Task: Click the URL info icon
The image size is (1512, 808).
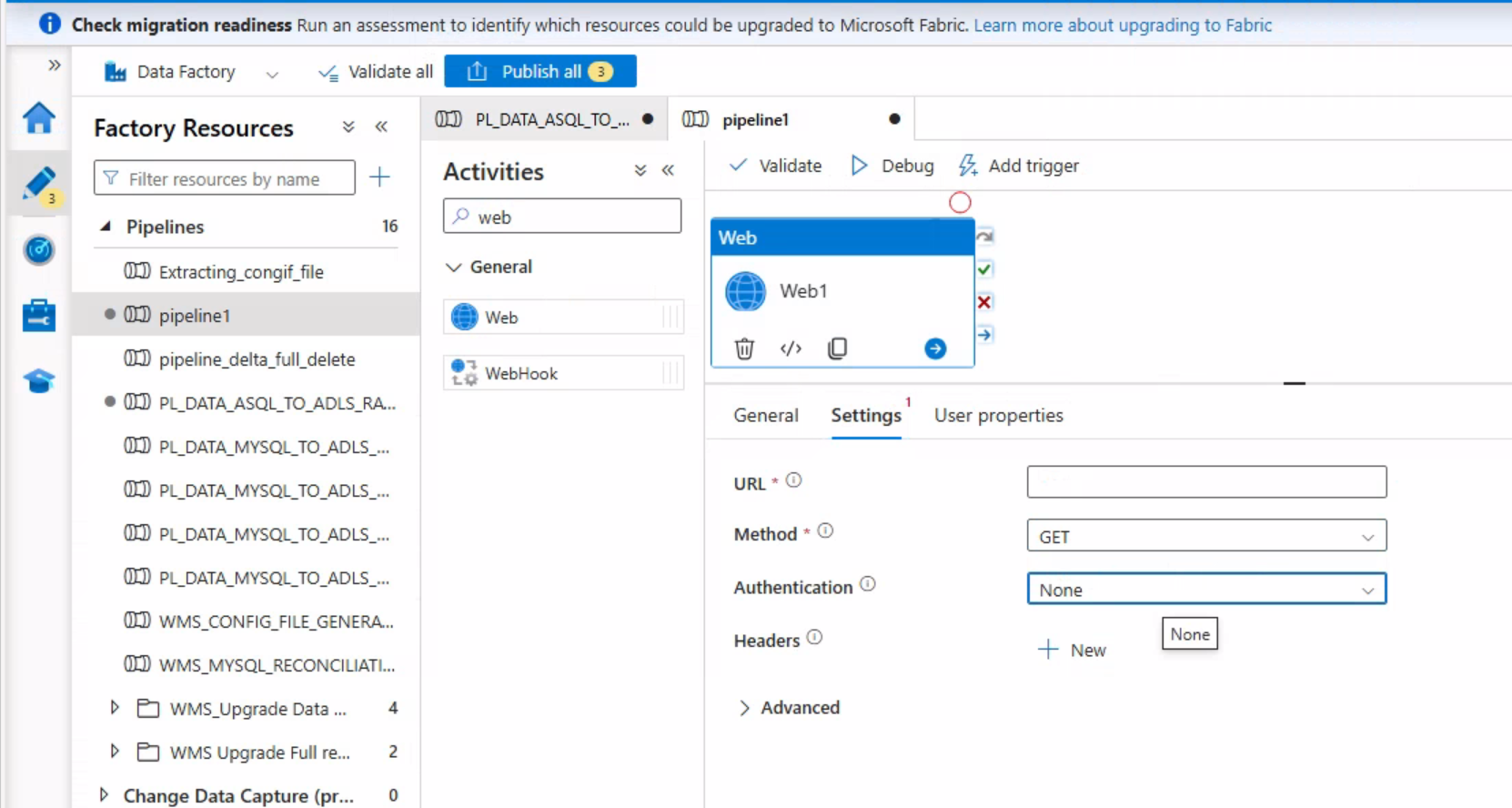Action: pos(794,480)
